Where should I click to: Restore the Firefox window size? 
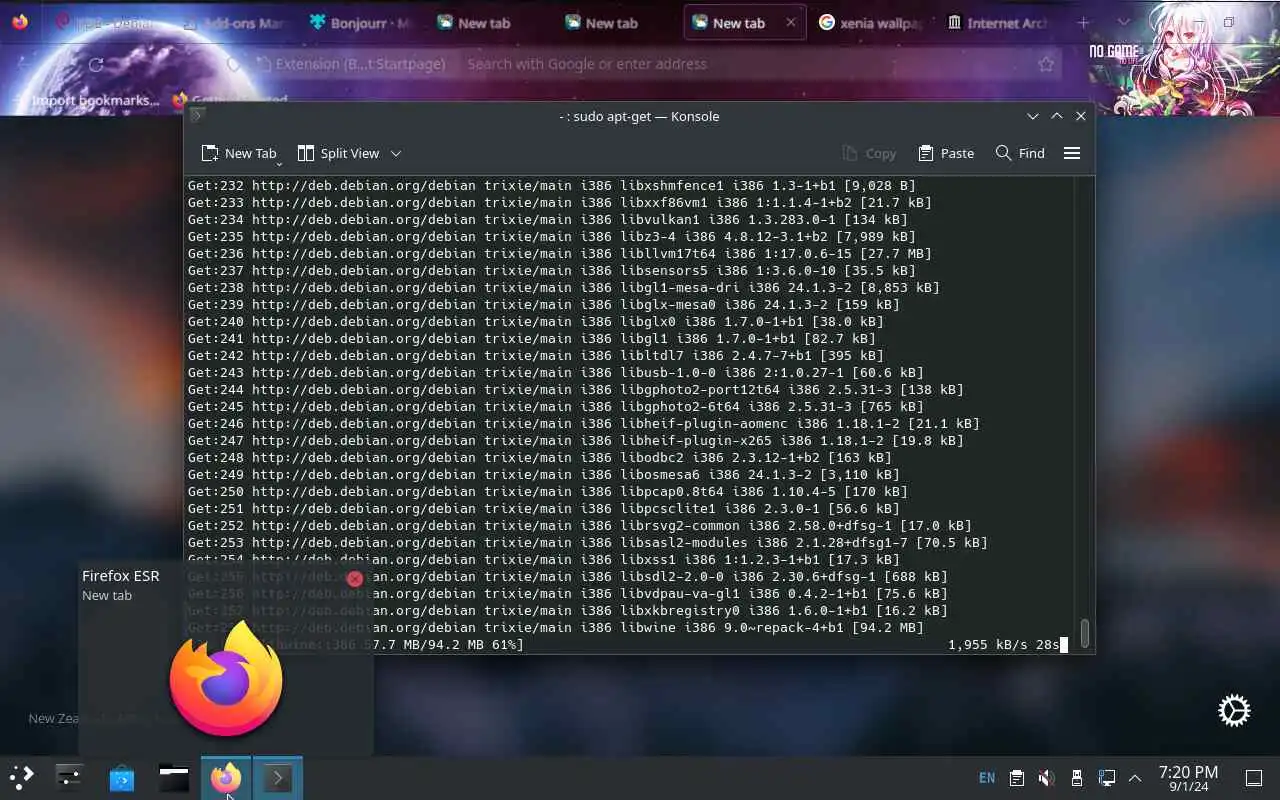click(1229, 22)
